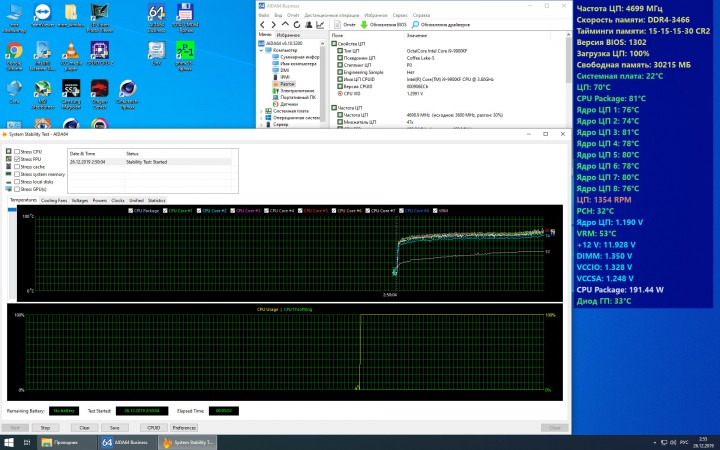720x450 pixels.
Task: Open the folder icon on desktop
Action: (71, 16)
